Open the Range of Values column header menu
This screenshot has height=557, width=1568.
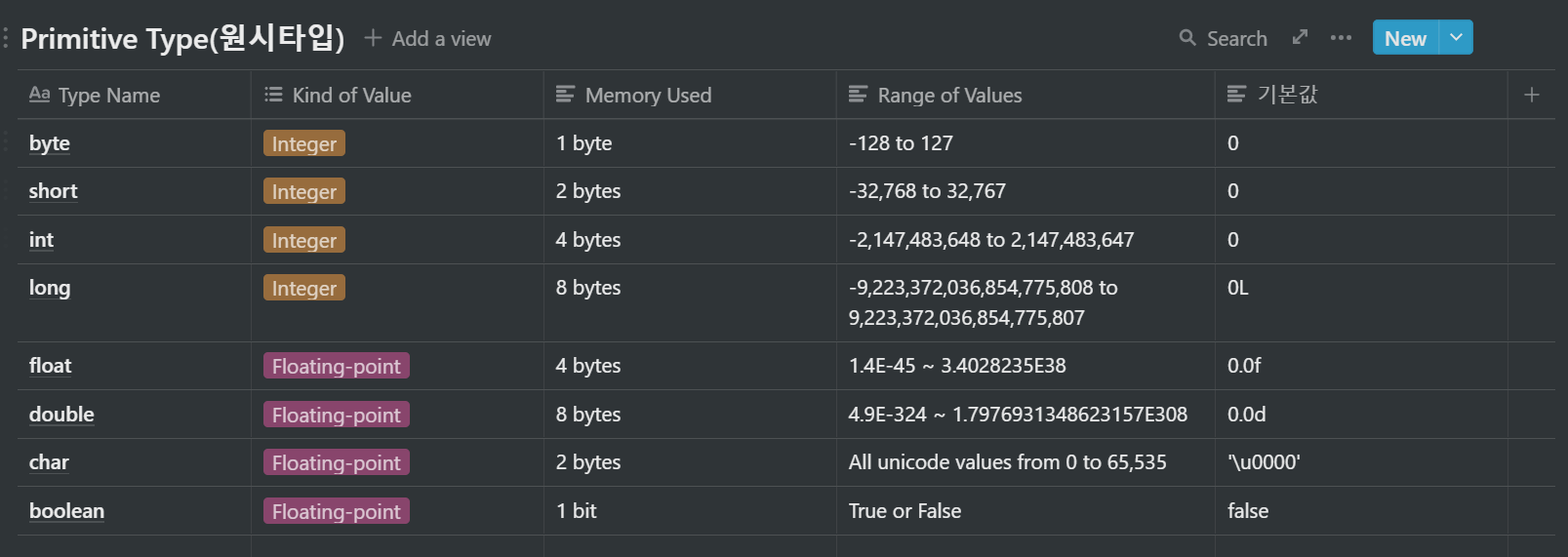[948, 96]
